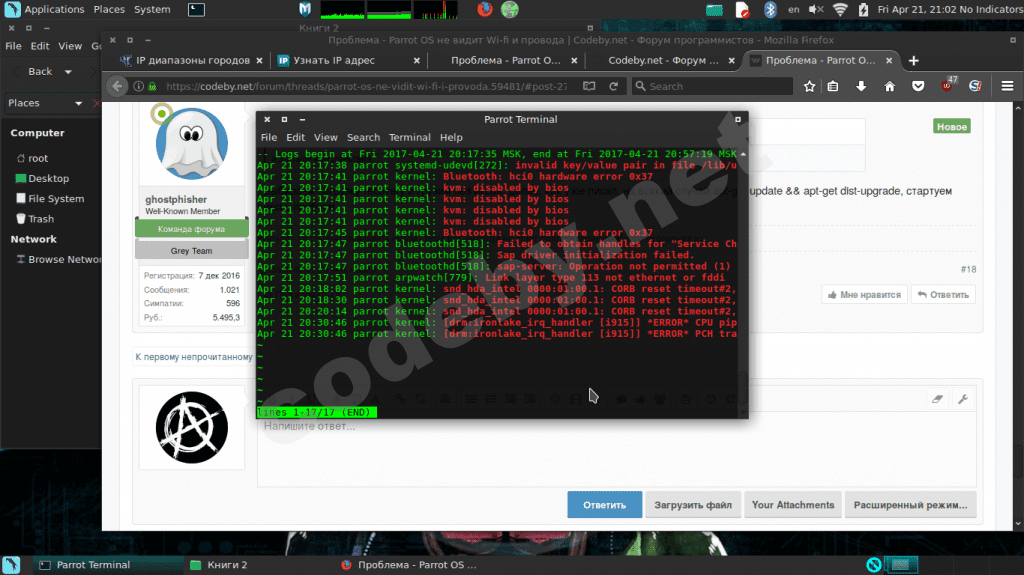Launch terminal from top panel icon

pyautogui.click(x=196, y=9)
